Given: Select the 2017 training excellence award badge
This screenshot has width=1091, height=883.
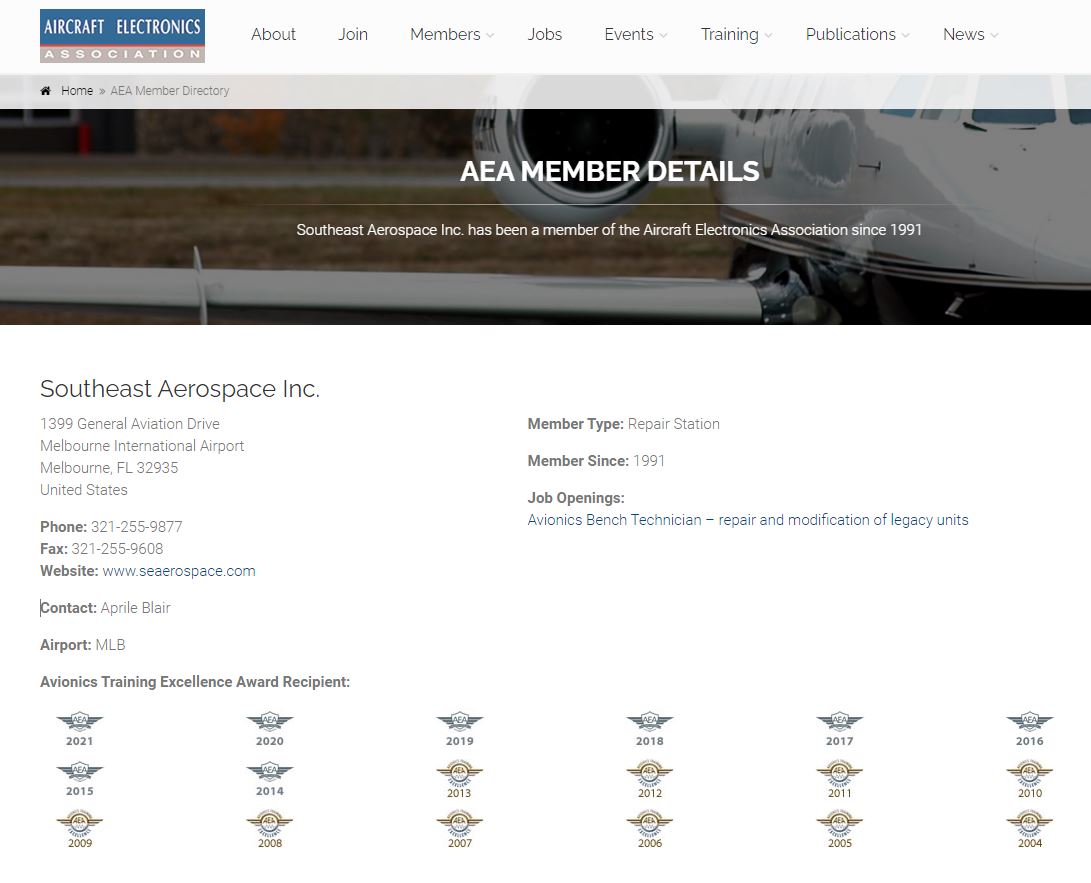Looking at the screenshot, I should point(840,729).
